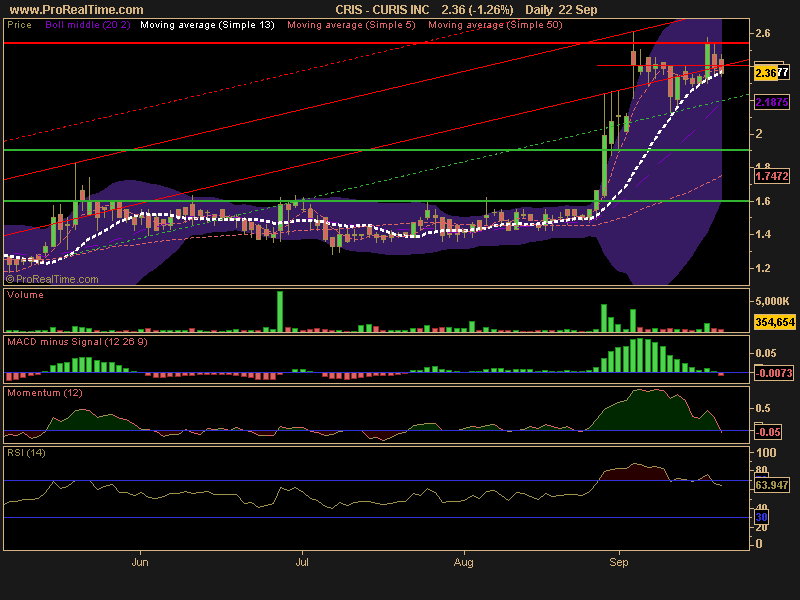
Task: Select Moving average (Simple 5) legend
Action: [352, 24]
